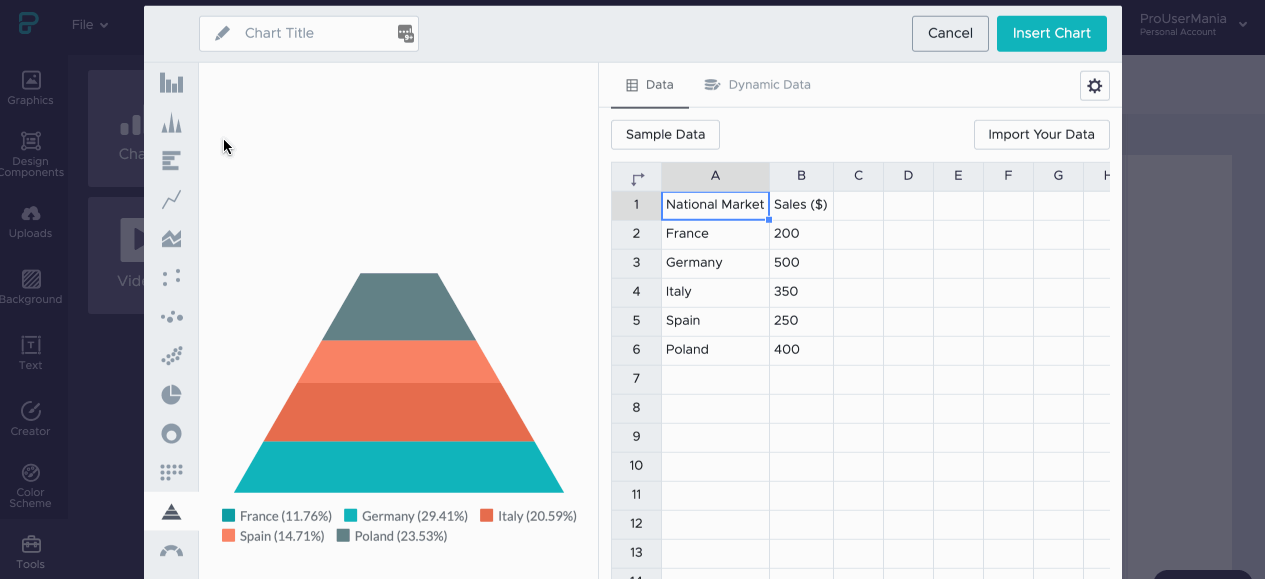Choose the bubble chart type

(171, 317)
